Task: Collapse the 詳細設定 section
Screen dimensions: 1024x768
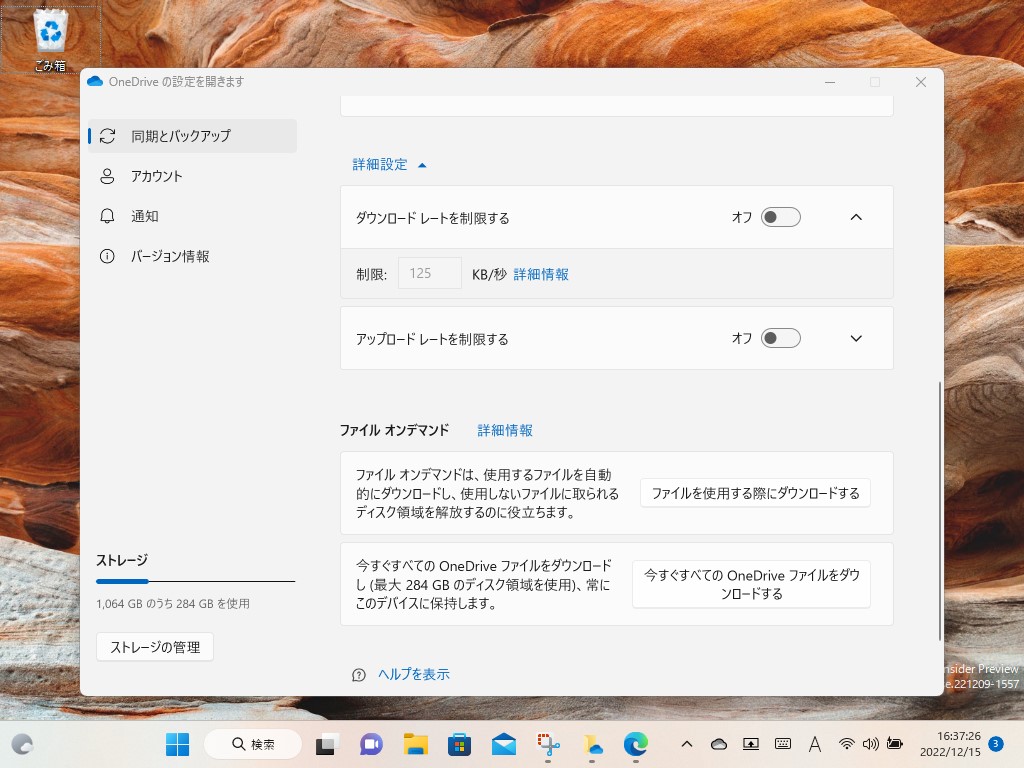Action: (x=421, y=164)
